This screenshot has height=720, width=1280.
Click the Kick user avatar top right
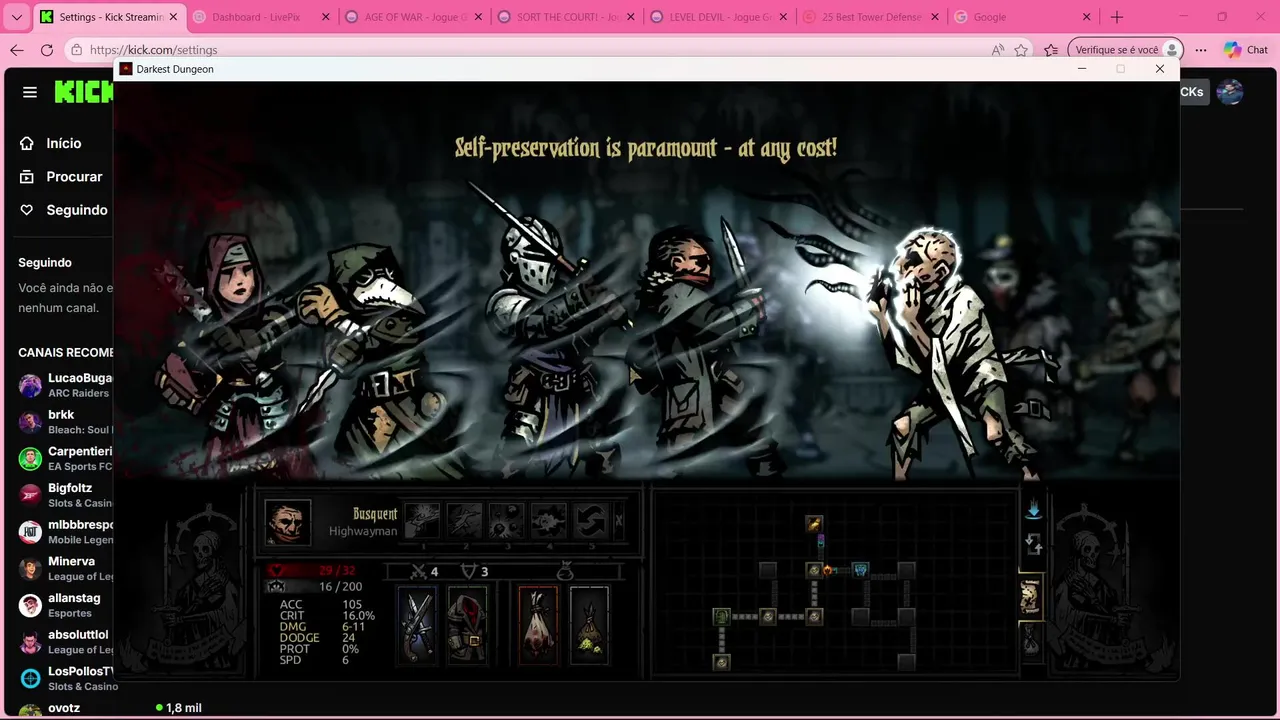[x=1230, y=92]
